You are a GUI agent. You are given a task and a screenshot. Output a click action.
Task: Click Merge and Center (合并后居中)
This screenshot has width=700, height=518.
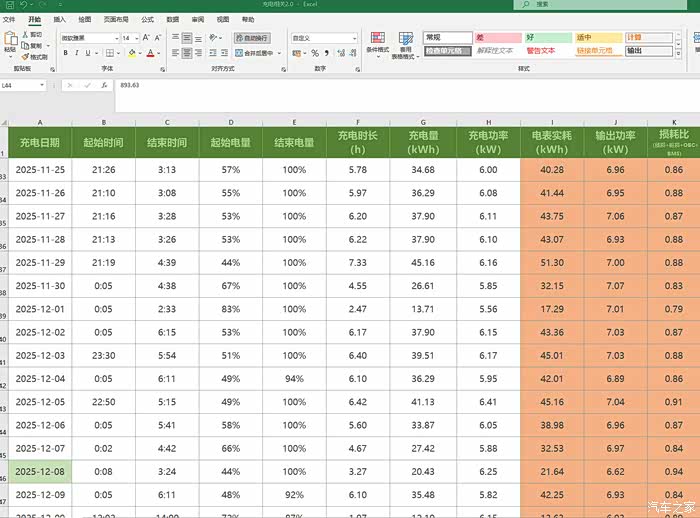click(254, 53)
